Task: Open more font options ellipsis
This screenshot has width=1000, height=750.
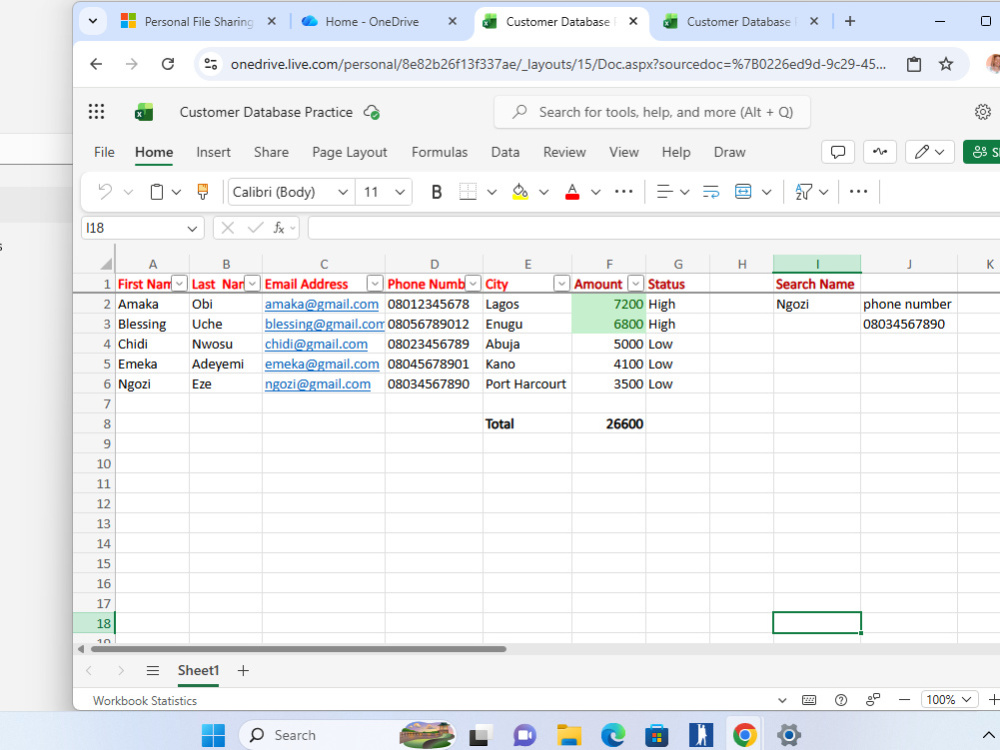Action: (624, 191)
